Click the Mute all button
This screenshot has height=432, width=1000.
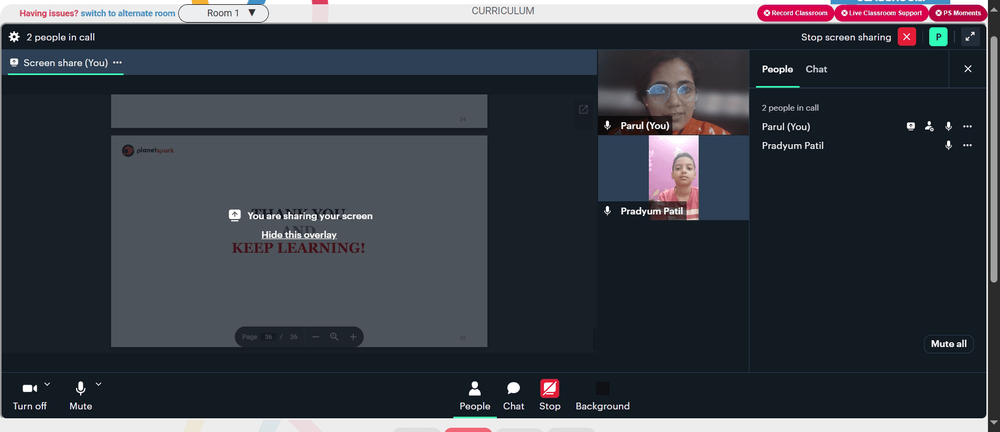click(948, 344)
